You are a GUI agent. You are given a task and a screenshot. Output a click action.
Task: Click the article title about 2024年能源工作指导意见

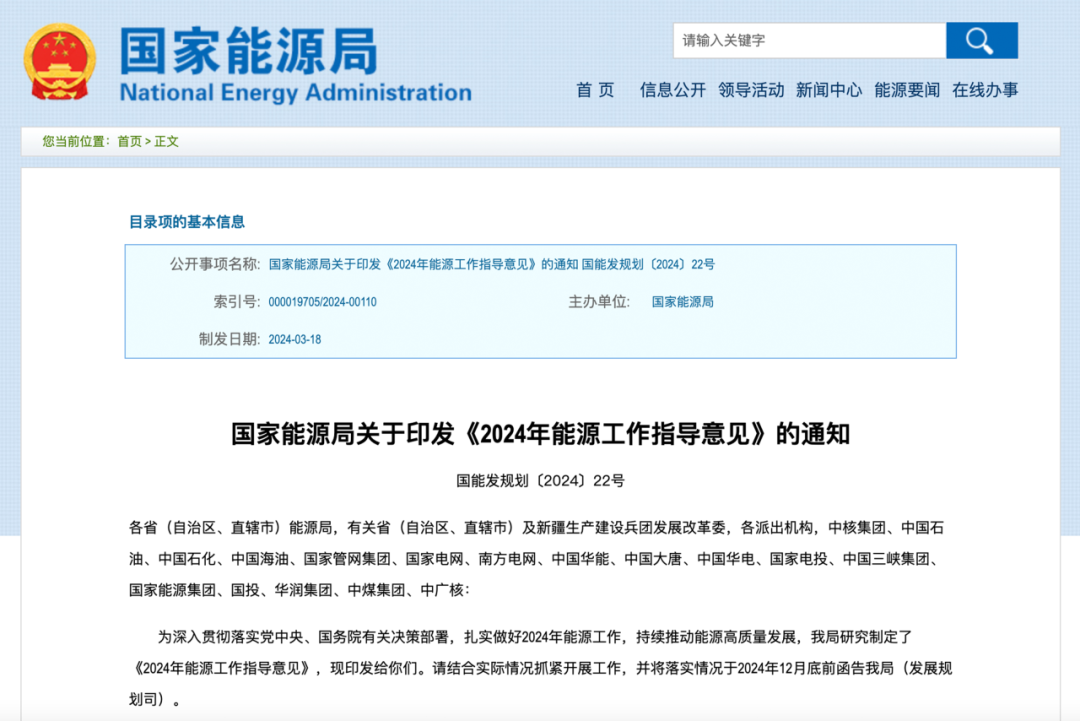coord(540,434)
